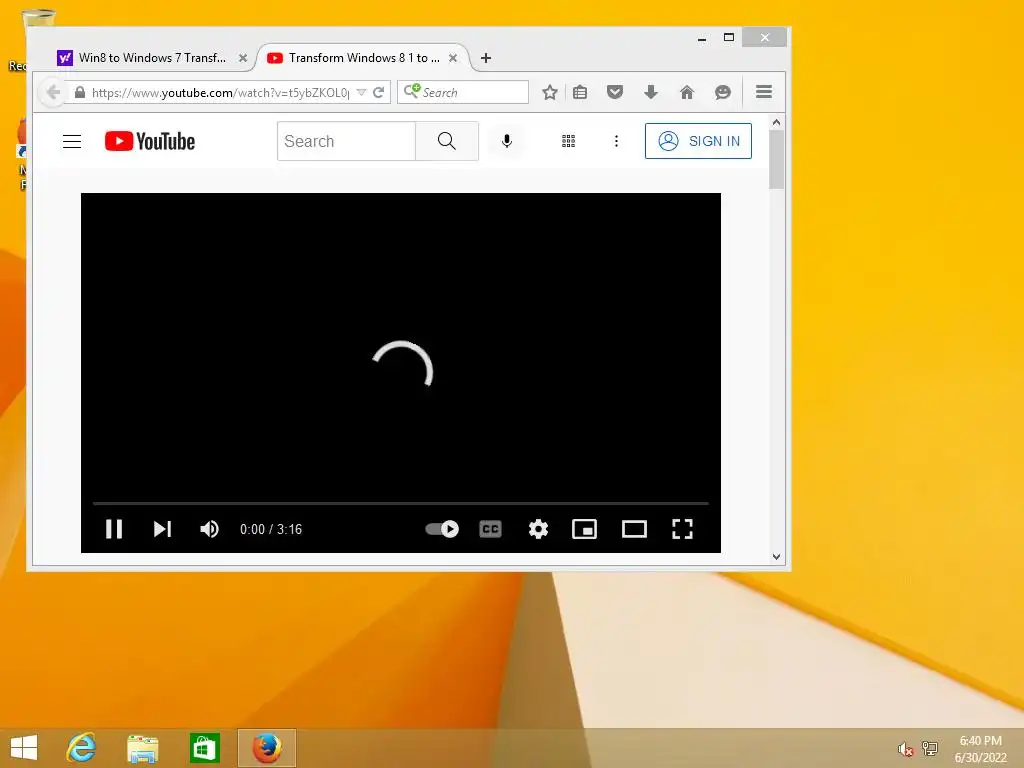Show URL history dropdown arrow
This screenshot has height=768, width=1024.
(x=361, y=92)
